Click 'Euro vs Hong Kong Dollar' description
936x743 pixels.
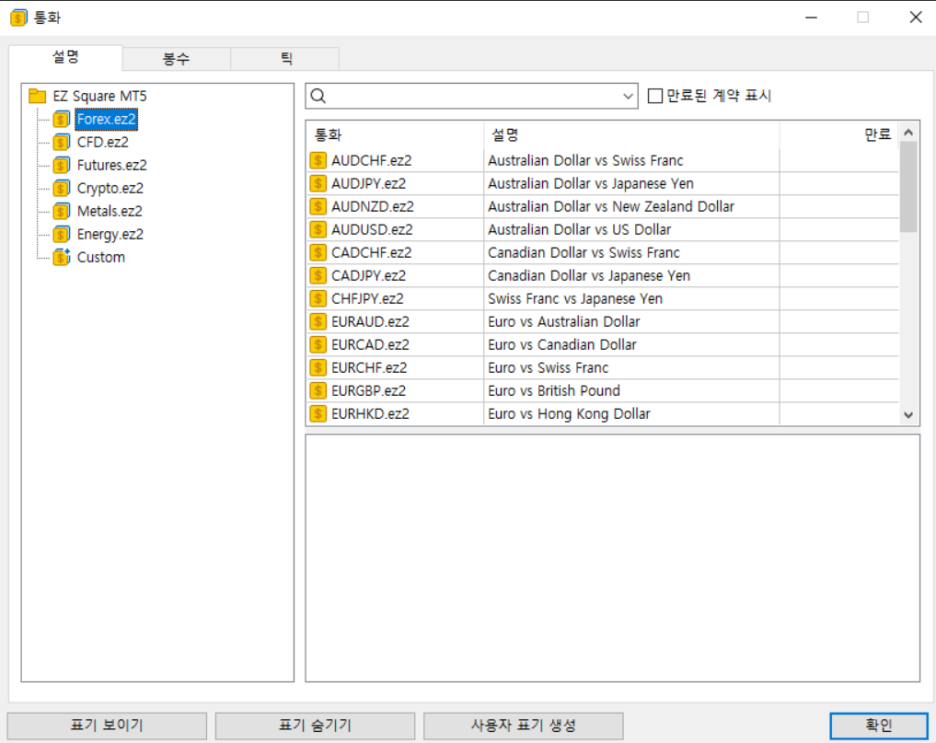569,414
